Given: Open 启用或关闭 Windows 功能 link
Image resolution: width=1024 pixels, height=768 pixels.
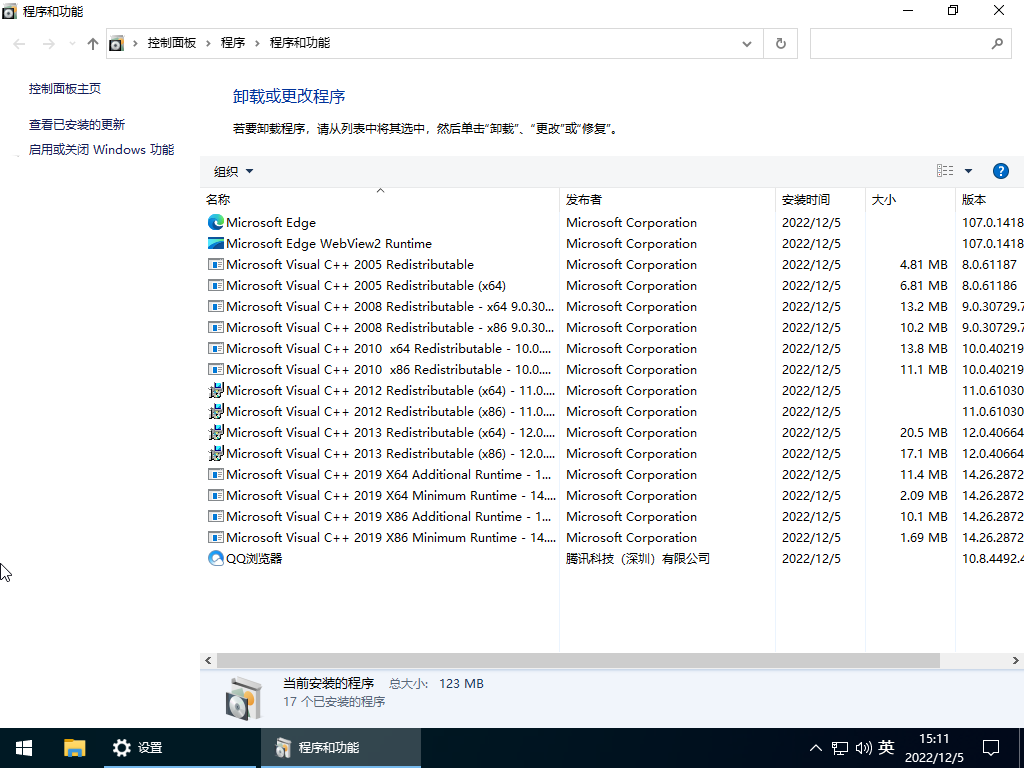Looking at the screenshot, I should (x=101, y=150).
